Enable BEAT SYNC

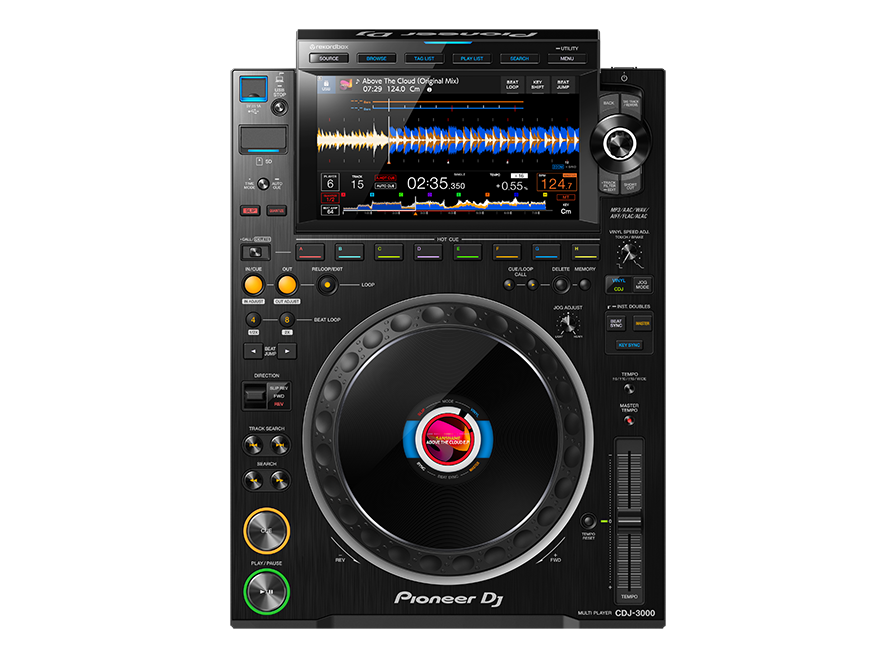pyautogui.click(x=616, y=323)
